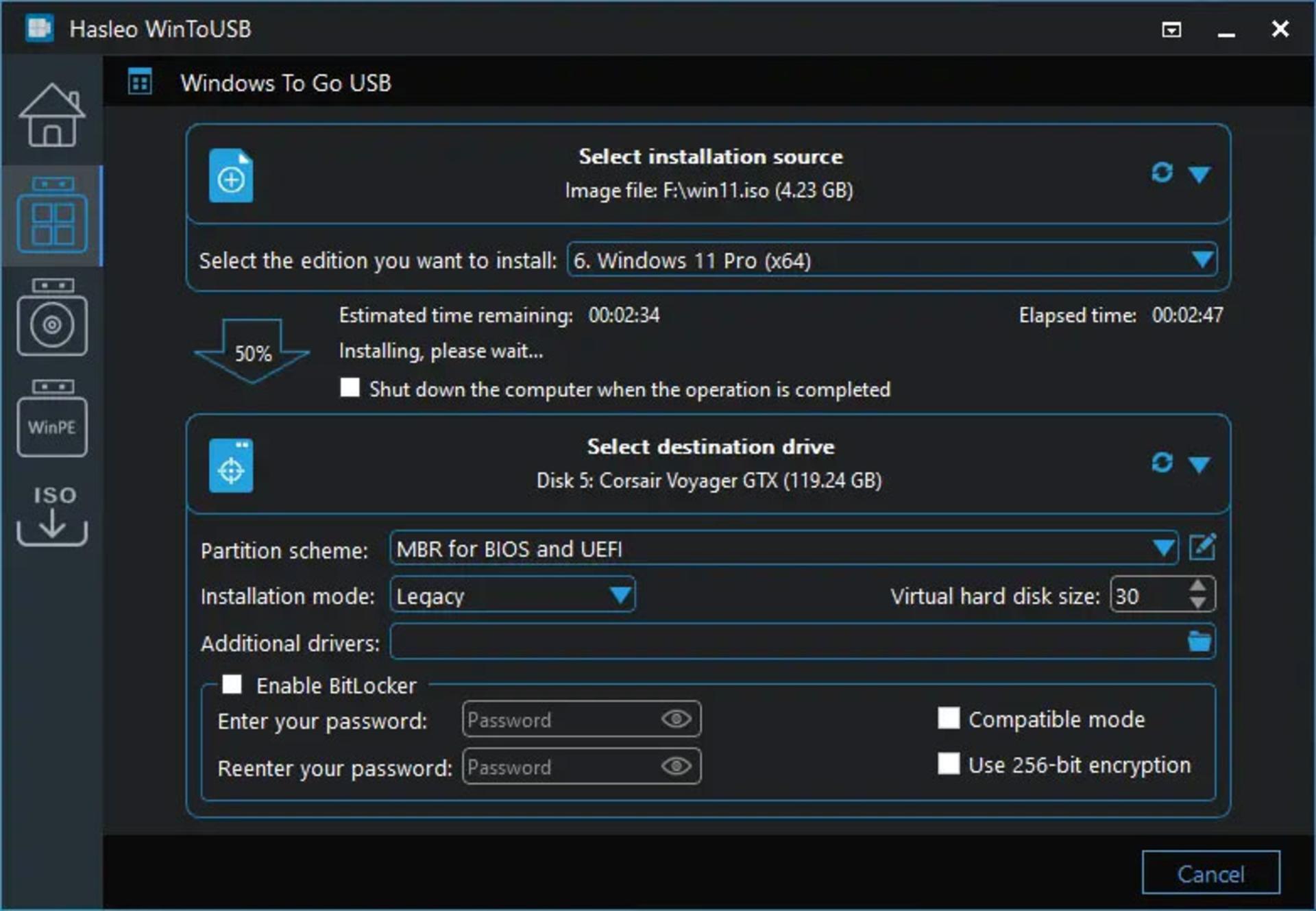Viewport: 1316px width, 911px height.
Task: Click the Select installation source heading
Action: point(710,156)
